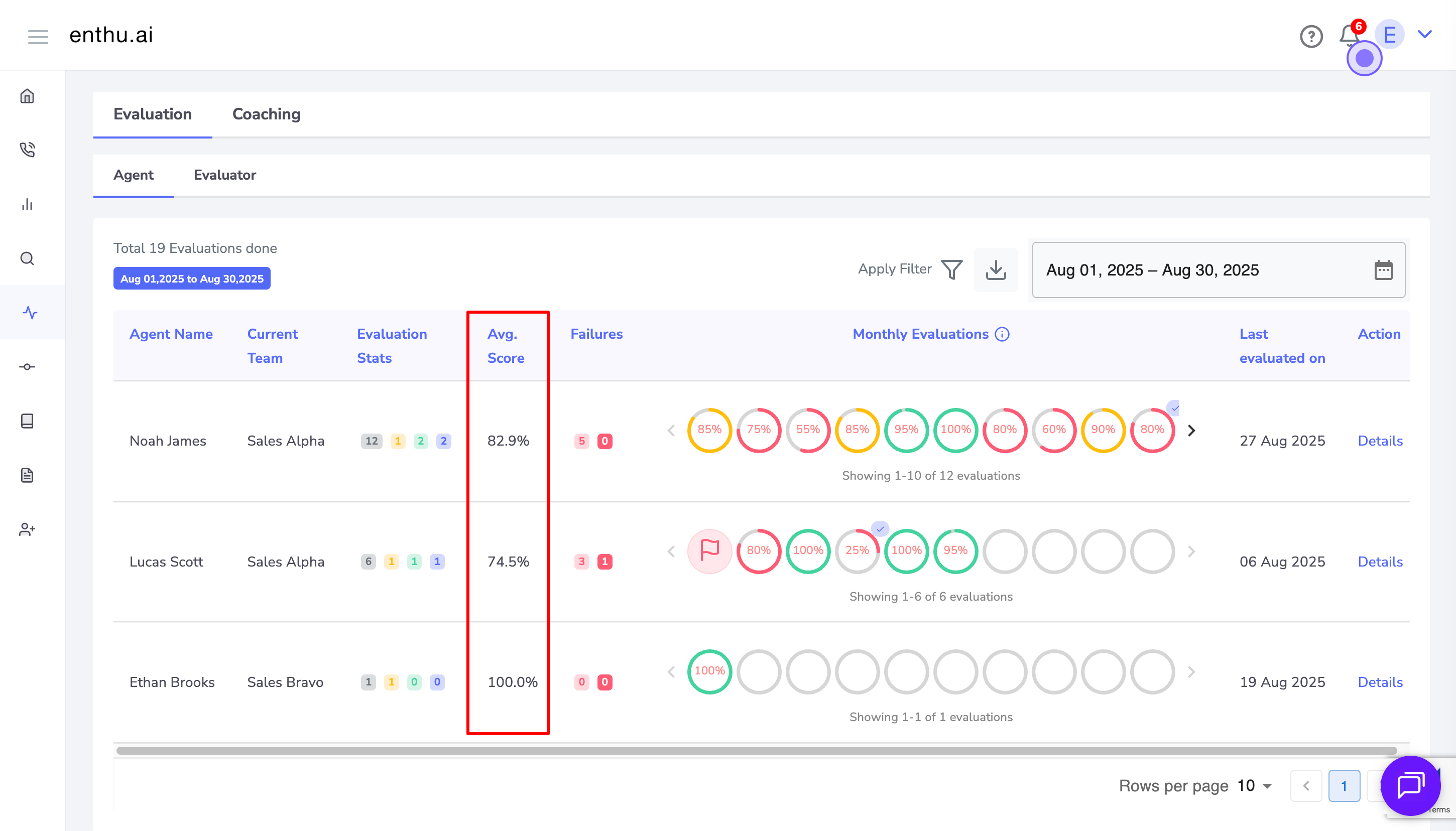Open Lucas Scott's 25% evaluation circle
The width and height of the screenshot is (1456, 831).
coord(857,551)
